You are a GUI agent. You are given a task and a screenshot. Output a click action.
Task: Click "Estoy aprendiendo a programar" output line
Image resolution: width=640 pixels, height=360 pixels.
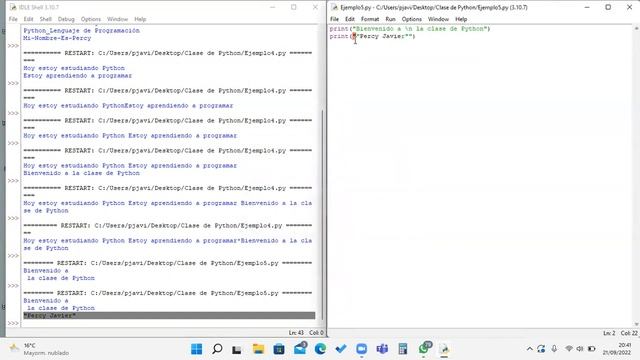click(x=78, y=76)
